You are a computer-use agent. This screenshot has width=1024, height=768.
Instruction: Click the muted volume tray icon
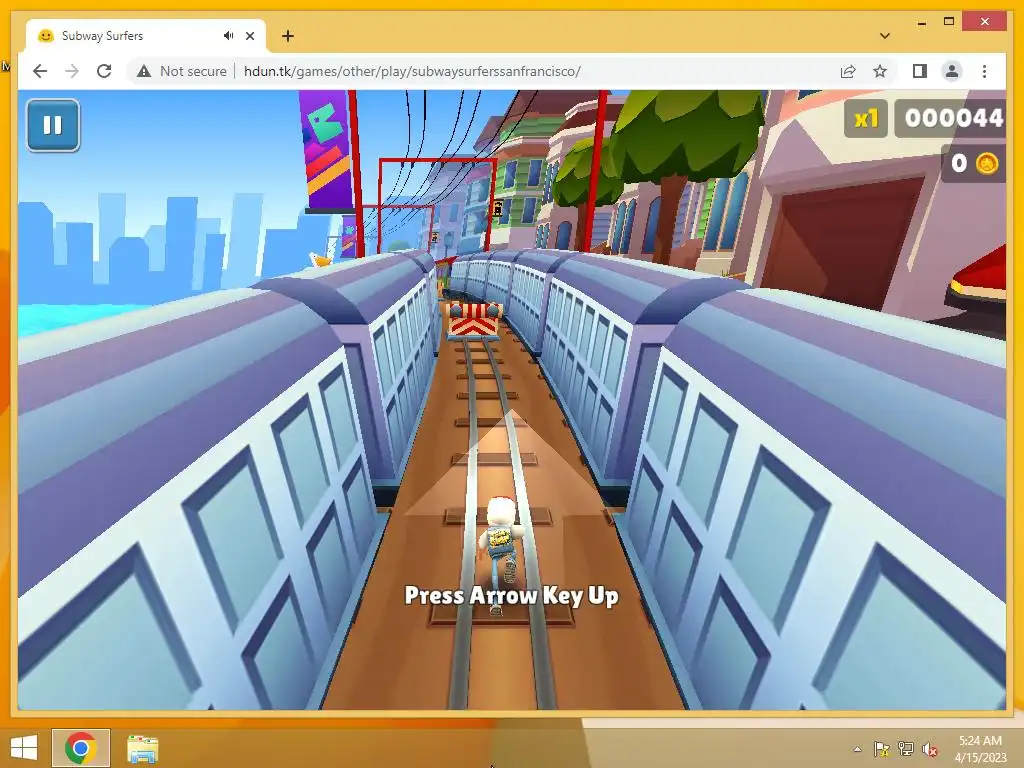(x=930, y=749)
